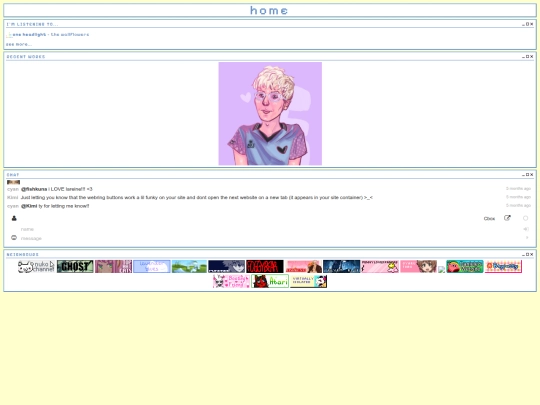
Task: Click the login icon beside name field
Action: [526, 229]
